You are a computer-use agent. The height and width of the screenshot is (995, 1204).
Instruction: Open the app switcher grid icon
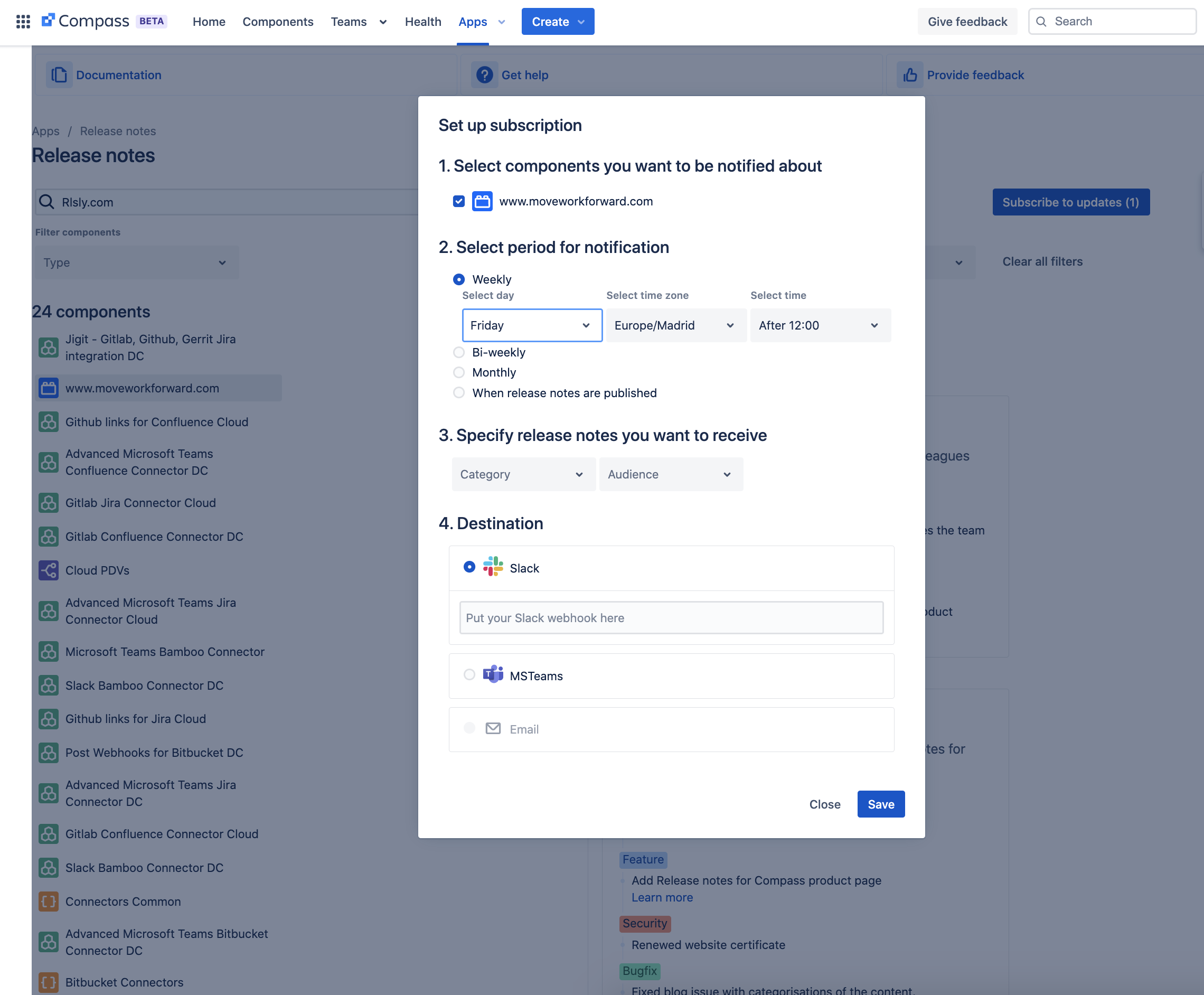point(23,22)
